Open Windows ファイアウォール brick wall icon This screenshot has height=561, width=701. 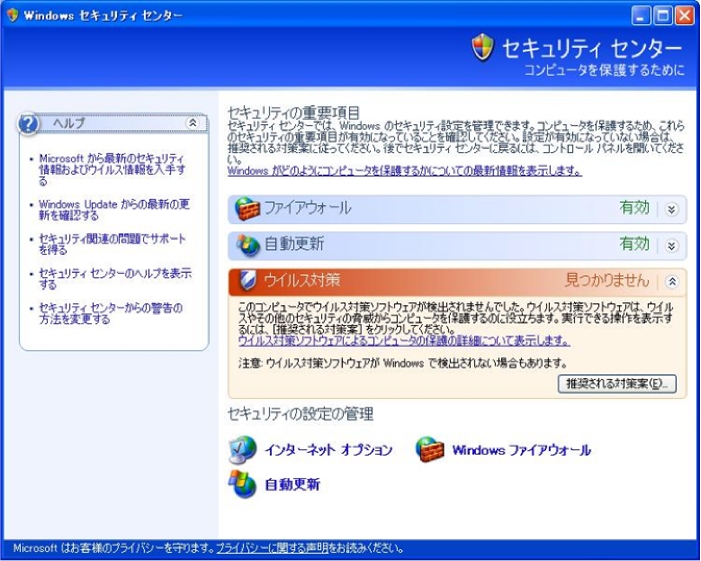click(429, 449)
